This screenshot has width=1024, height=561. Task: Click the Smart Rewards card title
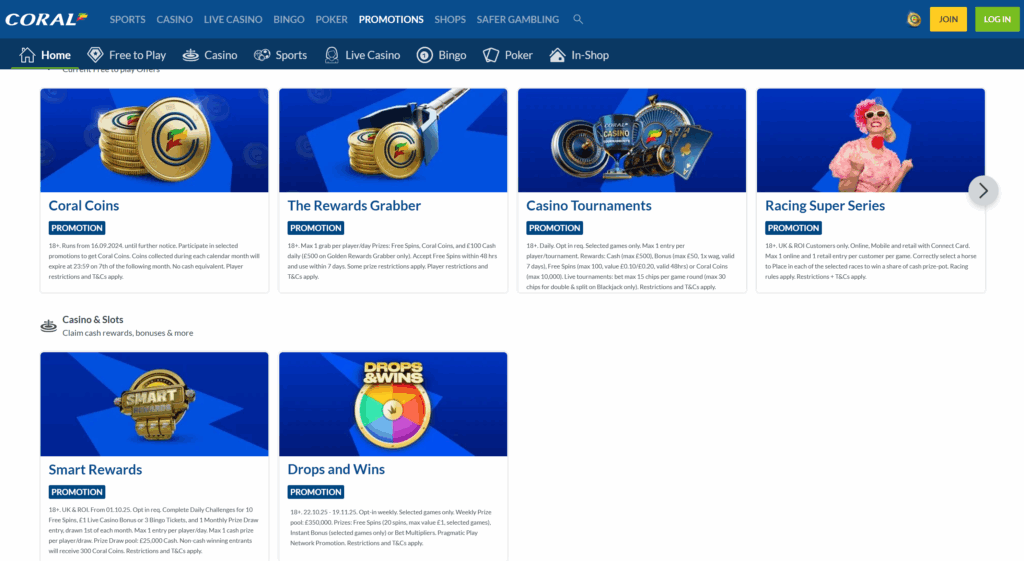[96, 470]
